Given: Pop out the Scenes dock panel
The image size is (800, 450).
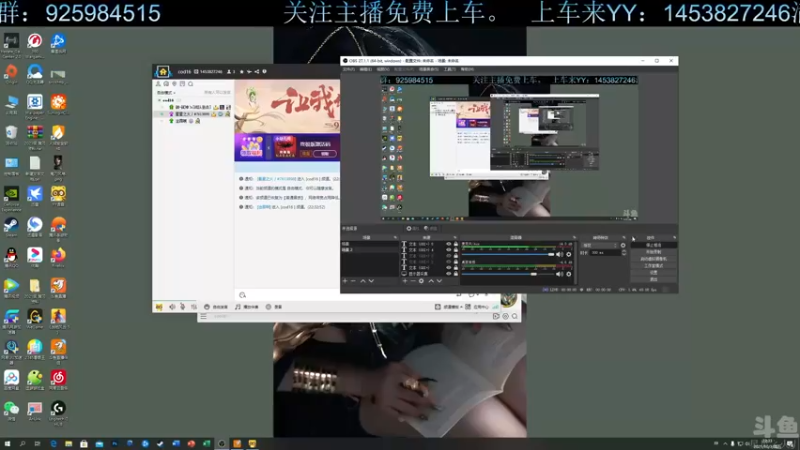Looking at the screenshot, I should 395,237.
